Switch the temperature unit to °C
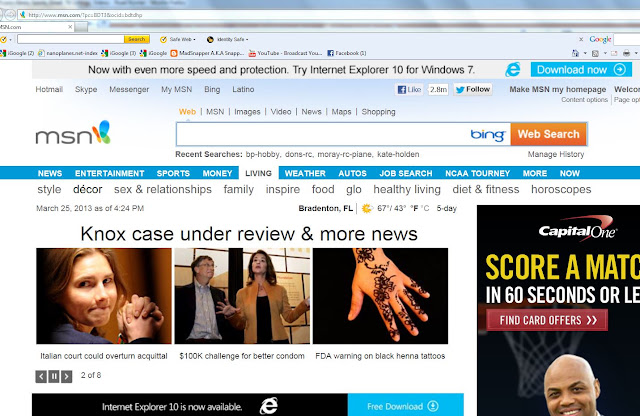 (x=425, y=208)
